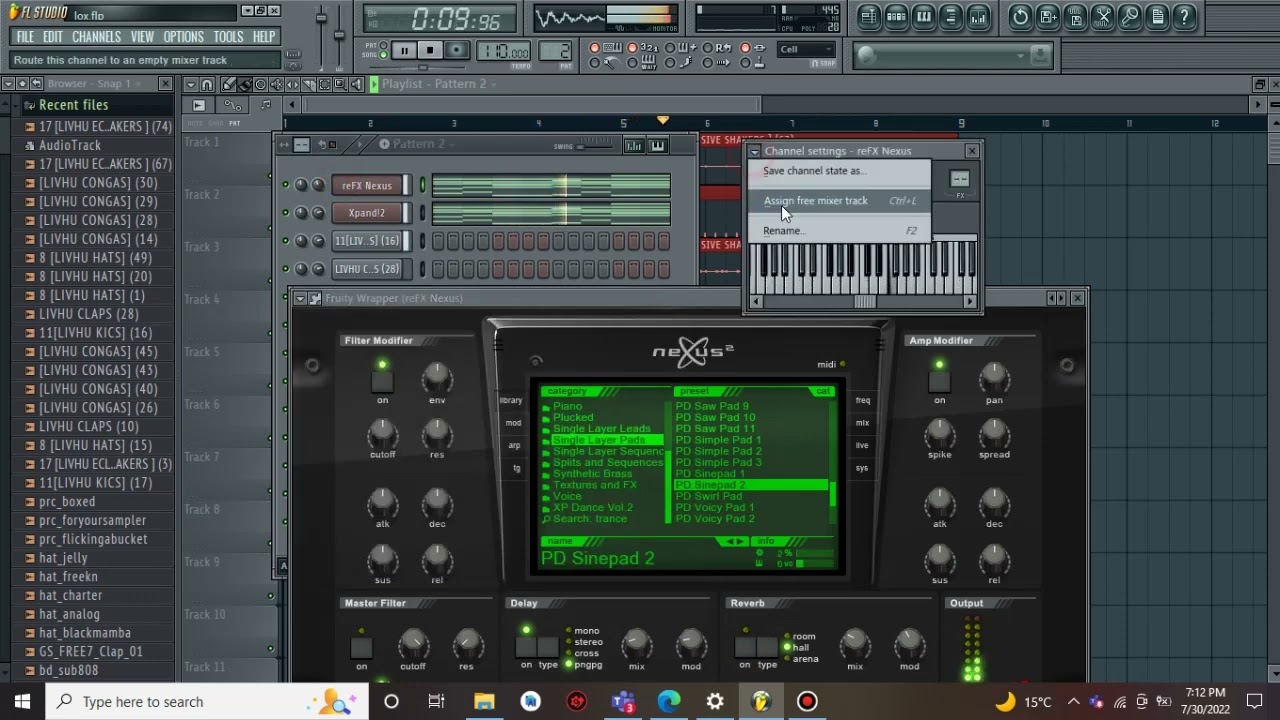
Task: Choose Assign free mixer track
Action: (x=839, y=201)
